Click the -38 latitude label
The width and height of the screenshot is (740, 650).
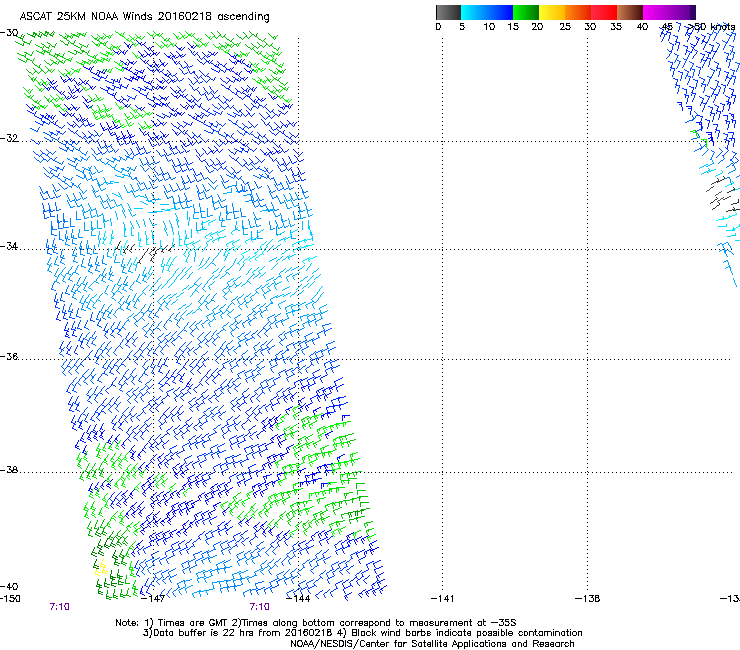point(9,470)
